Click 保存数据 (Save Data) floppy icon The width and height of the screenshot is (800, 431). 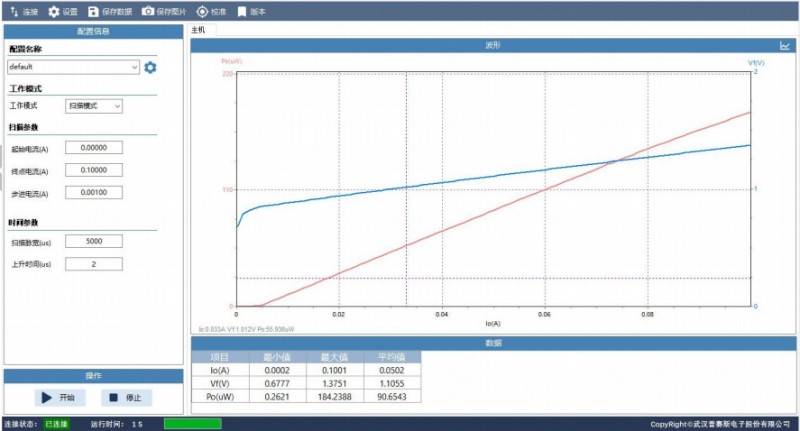93,11
